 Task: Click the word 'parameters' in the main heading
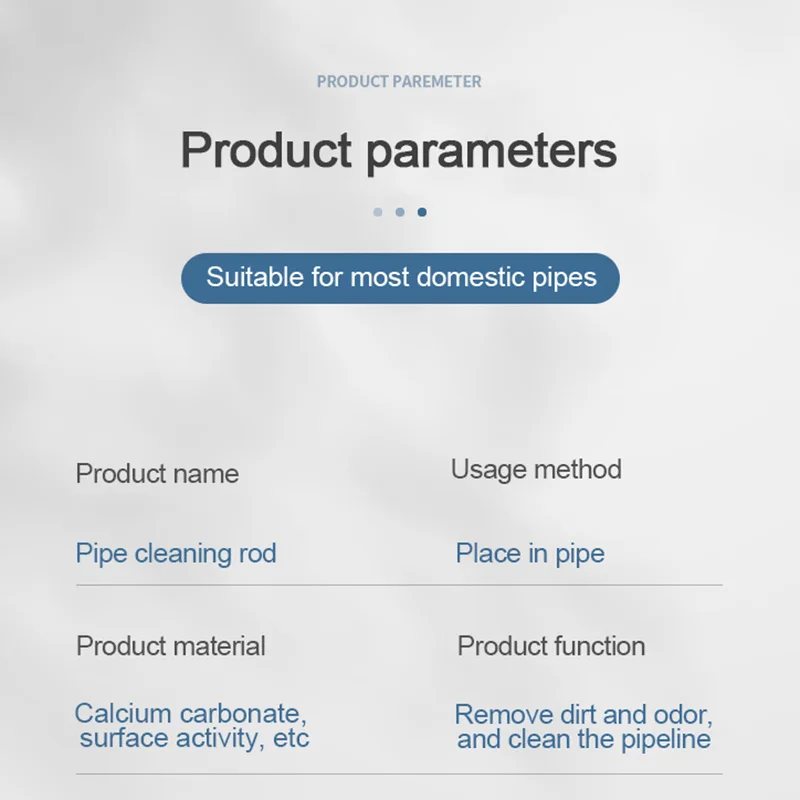pyautogui.click(x=492, y=152)
